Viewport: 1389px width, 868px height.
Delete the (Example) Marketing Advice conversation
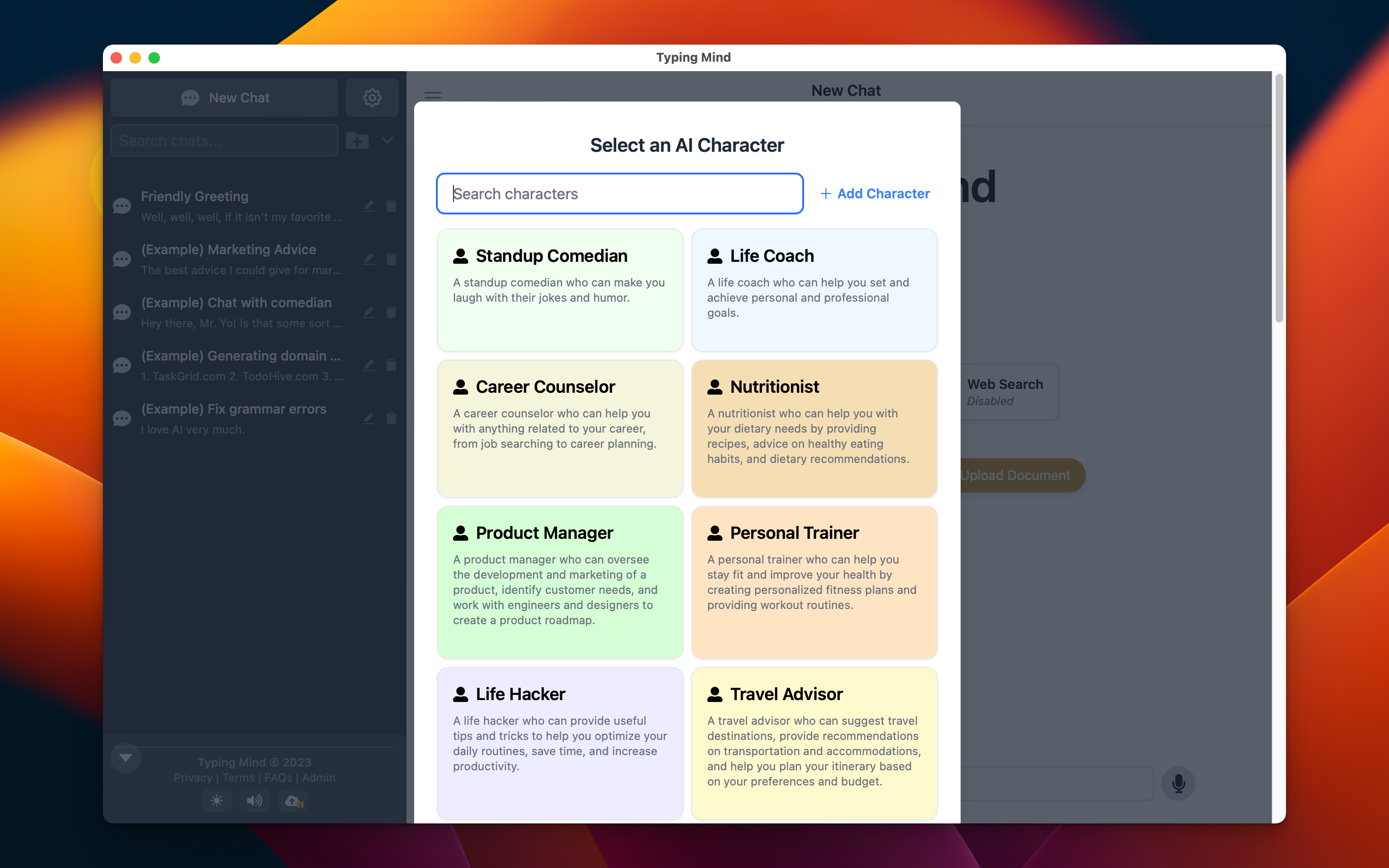point(391,259)
